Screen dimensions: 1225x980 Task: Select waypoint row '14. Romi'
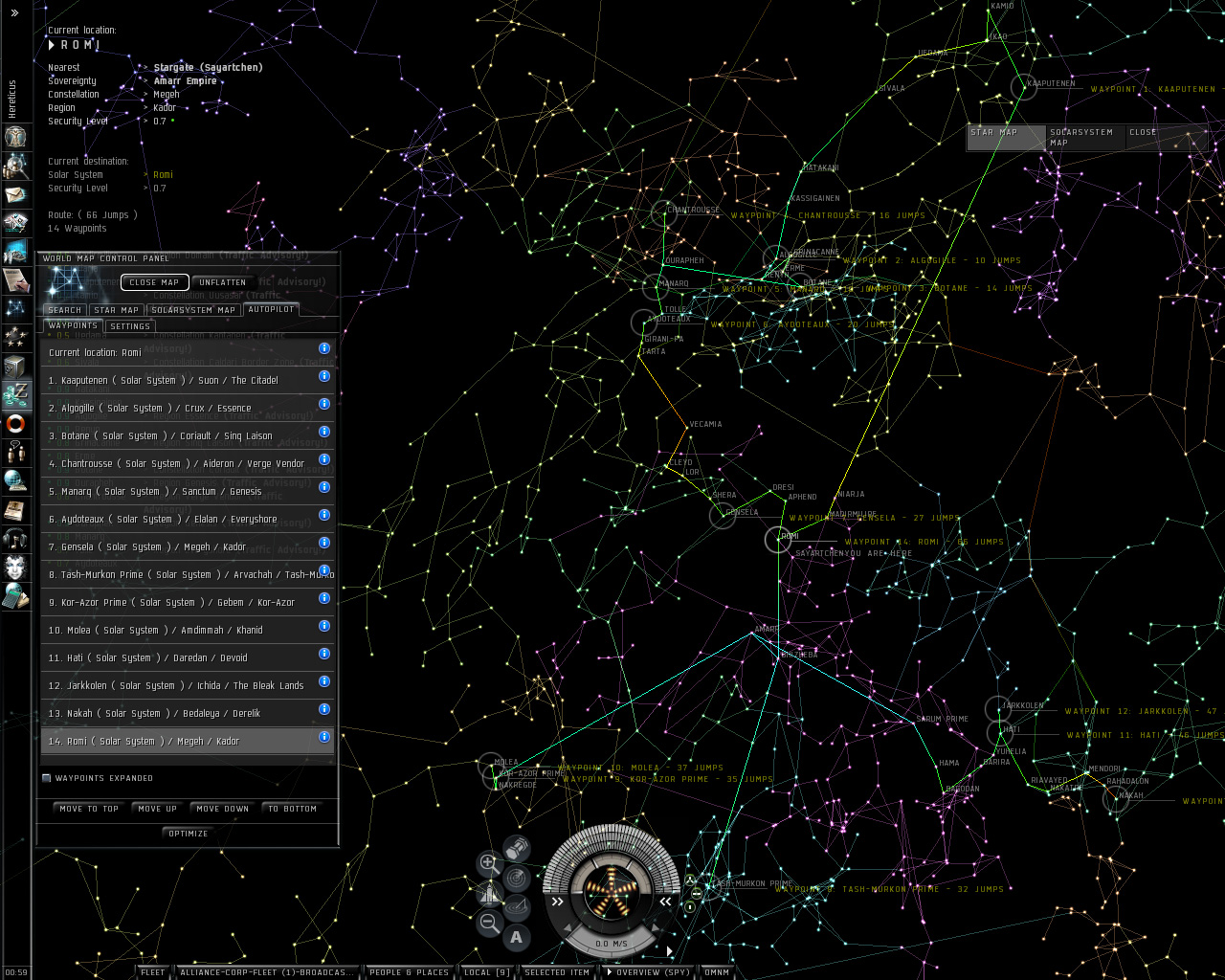coord(188,741)
